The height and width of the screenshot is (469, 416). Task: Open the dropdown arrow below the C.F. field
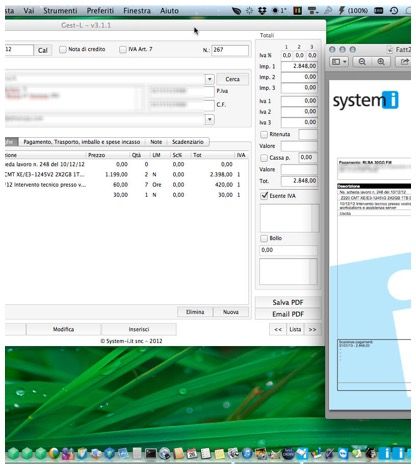point(209,119)
